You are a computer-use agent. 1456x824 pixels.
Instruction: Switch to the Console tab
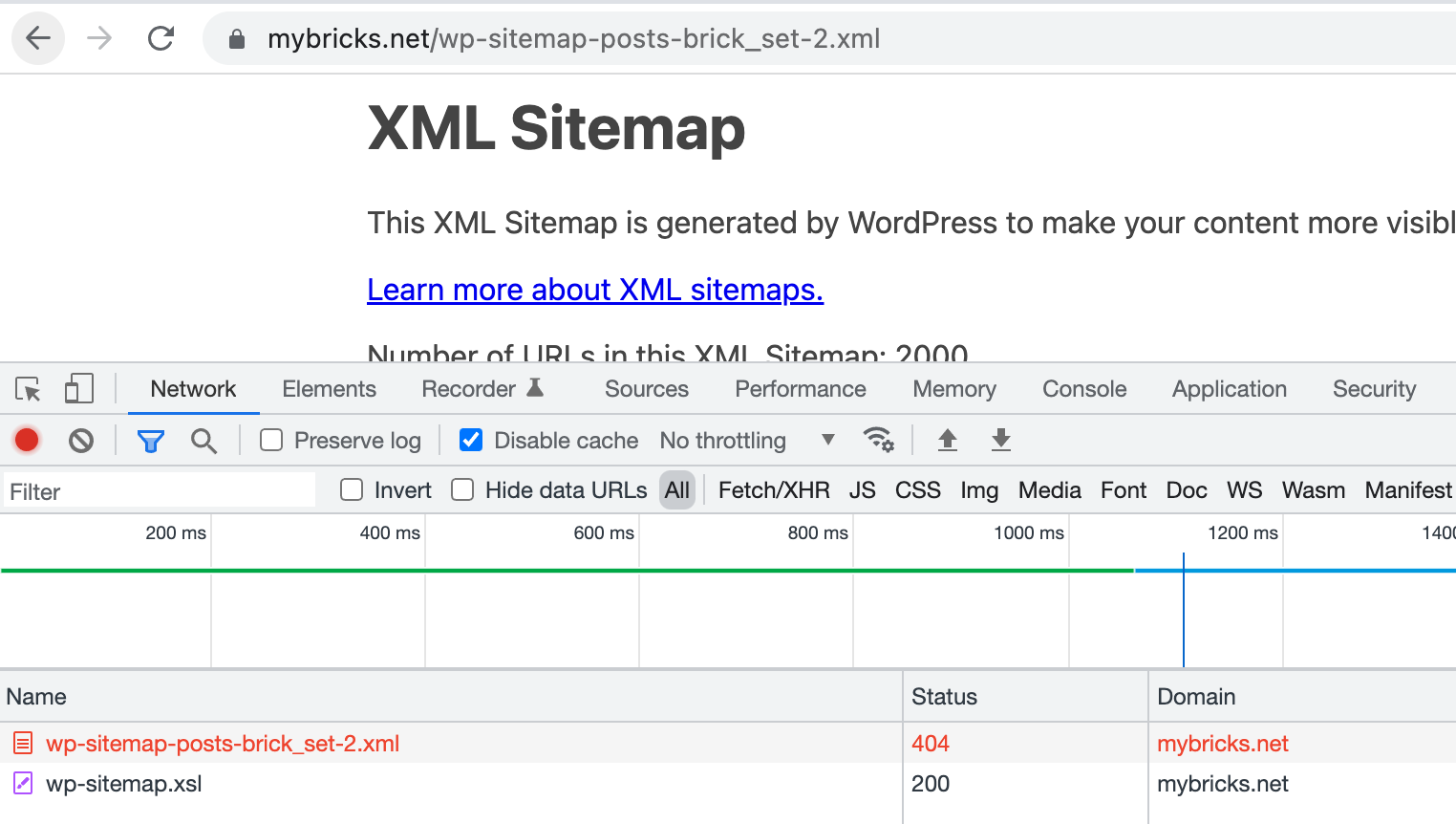click(x=1083, y=389)
